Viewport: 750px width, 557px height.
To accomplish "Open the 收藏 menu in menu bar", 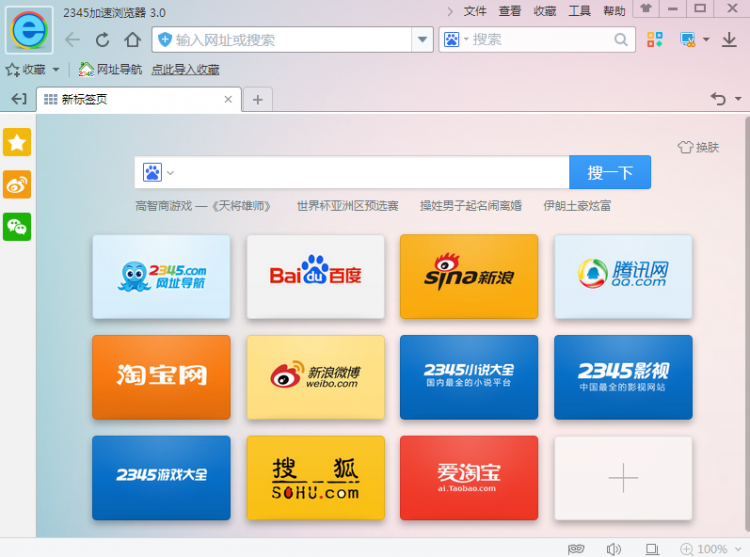I will [545, 11].
